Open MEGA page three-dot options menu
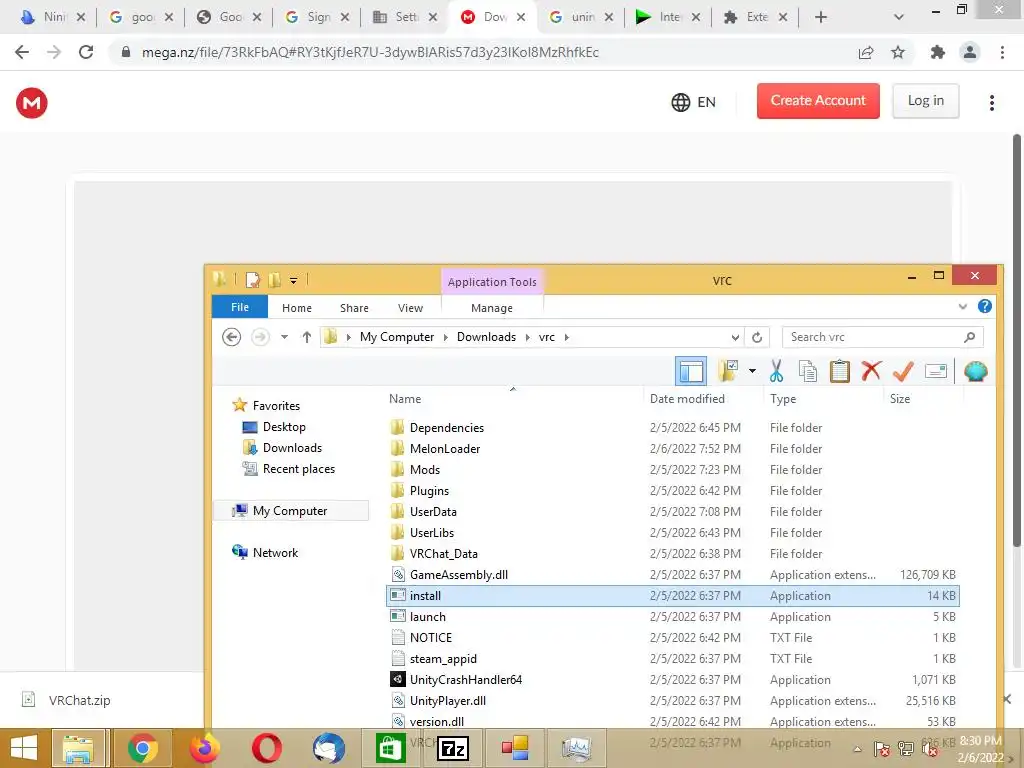 click(x=991, y=103)
